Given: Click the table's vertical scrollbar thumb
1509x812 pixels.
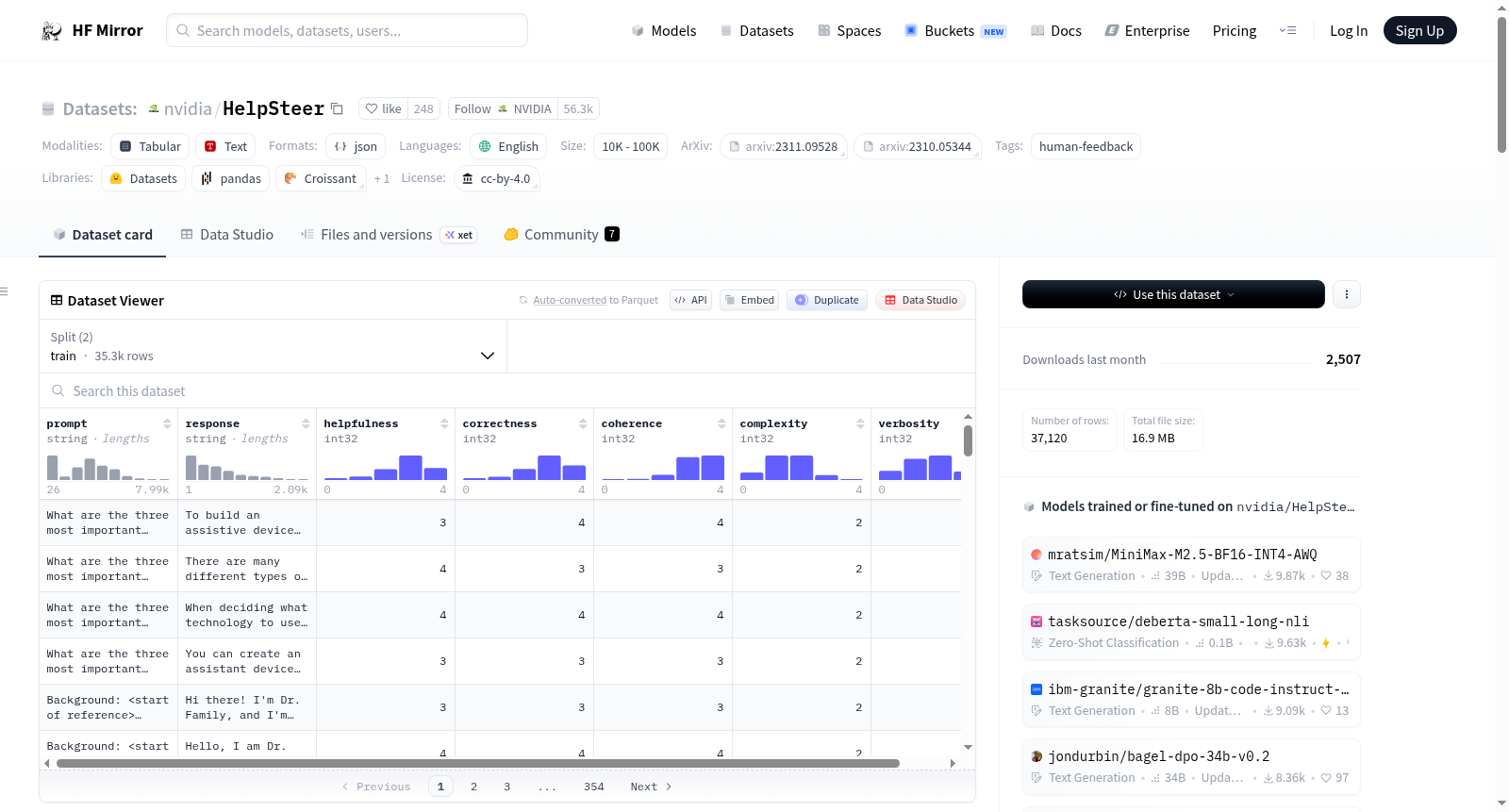Looking at the screenshot, I should pyautogui.click(x=968, y=440).
